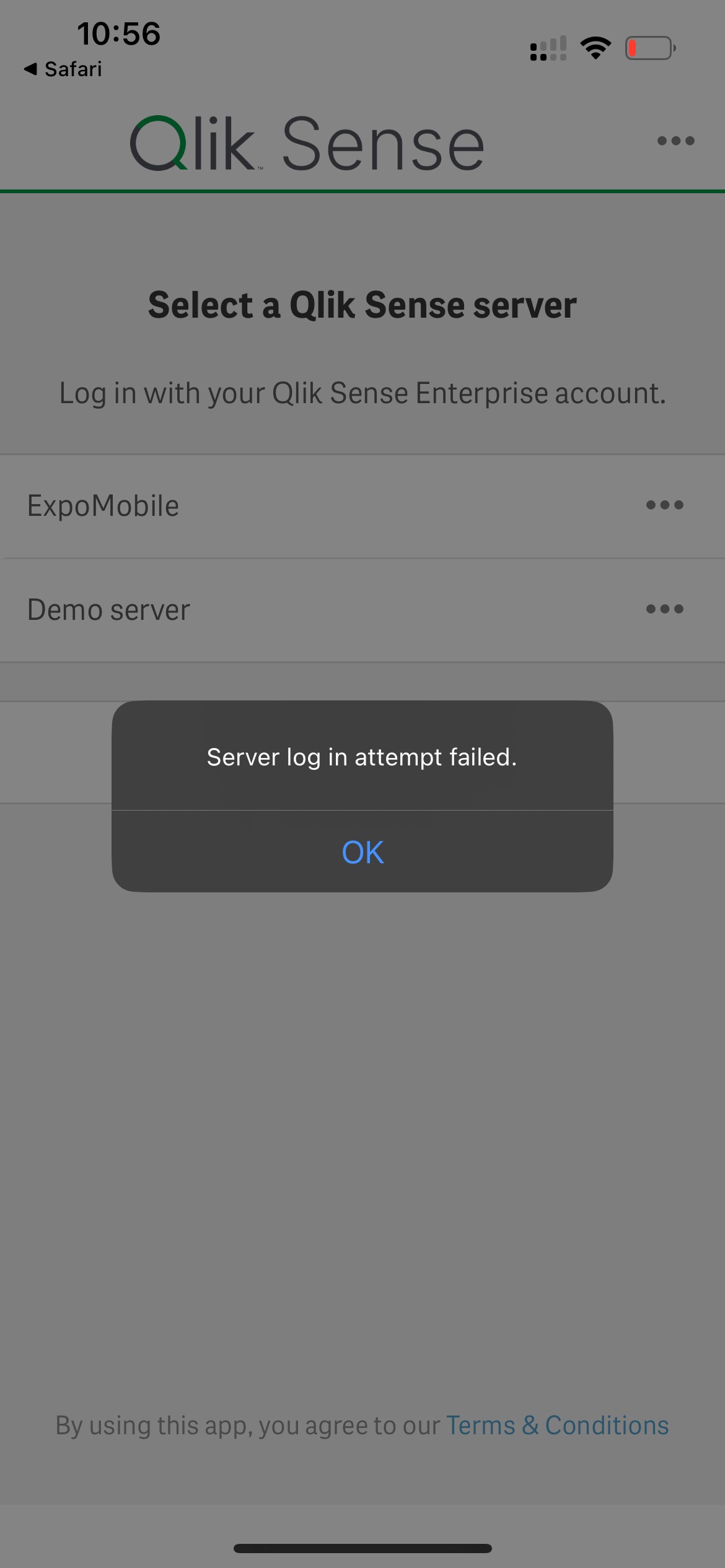The width and height of the screenshot is (725, 1568).
Task: Tap the 'Server log in attempt failed' message
Action: point(362,757)
